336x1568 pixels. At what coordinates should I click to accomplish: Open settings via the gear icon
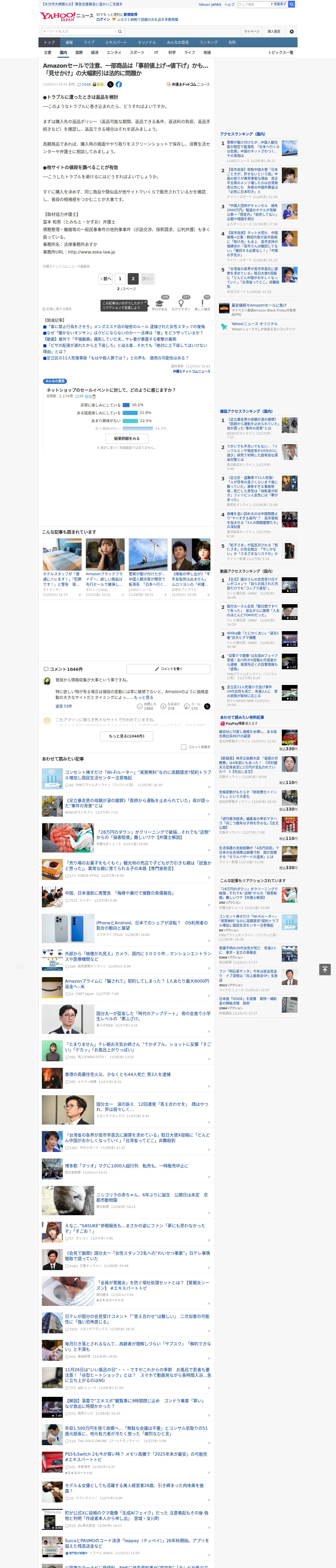[292, 32]
